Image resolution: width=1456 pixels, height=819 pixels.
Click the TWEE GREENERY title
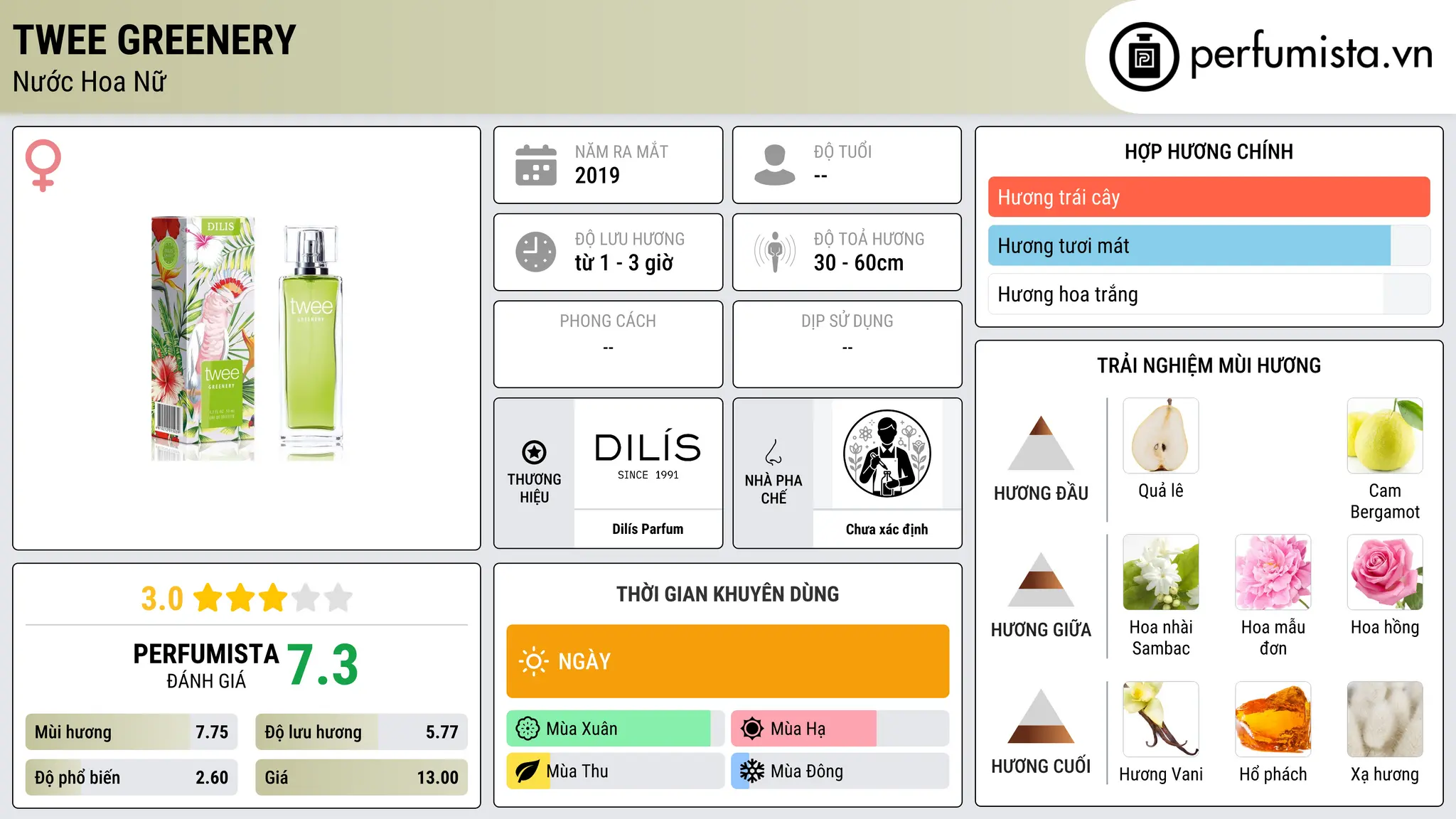click(x=154, y=40)
